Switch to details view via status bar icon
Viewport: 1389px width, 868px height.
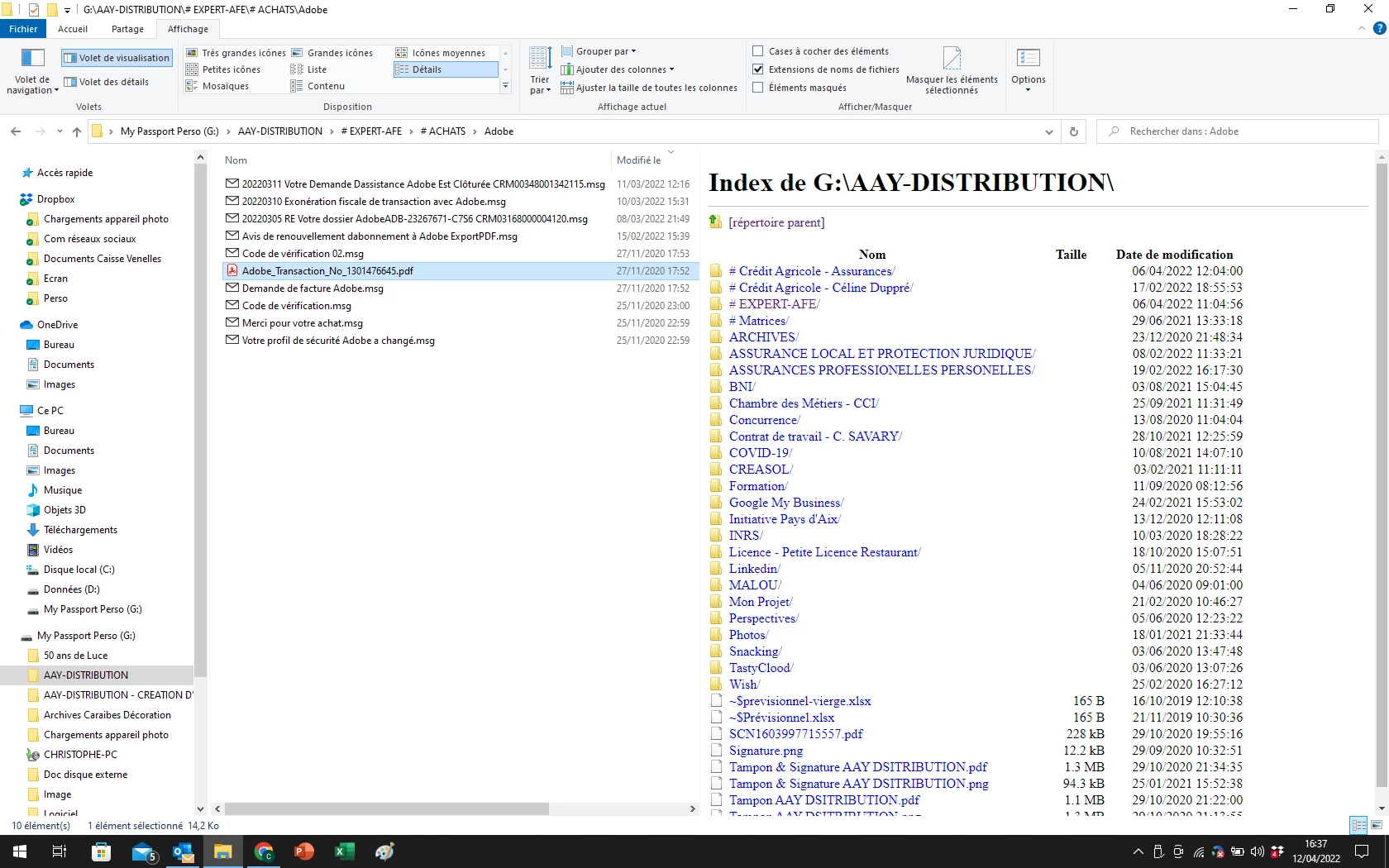1358,825
